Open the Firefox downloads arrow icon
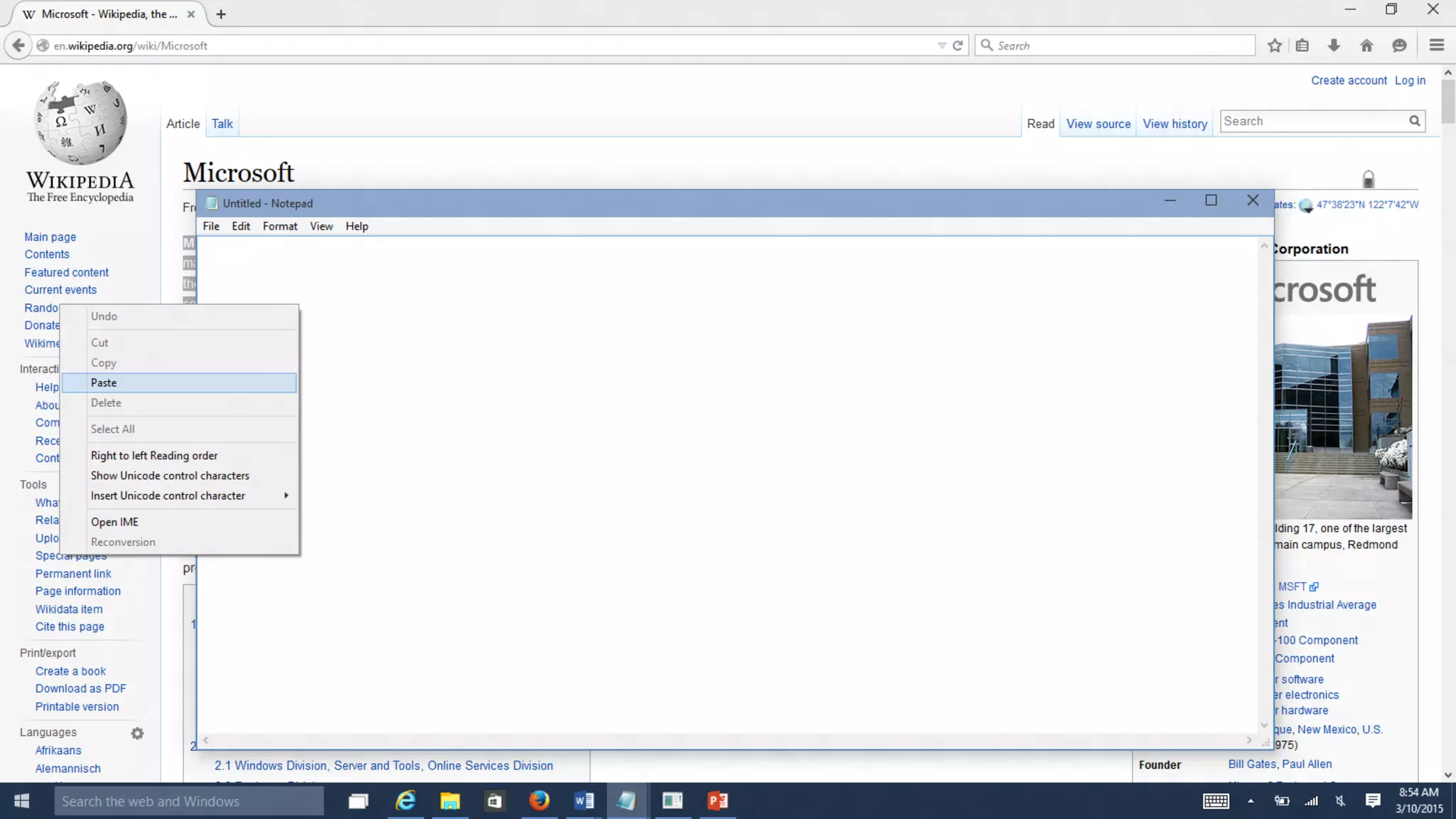 pos(1334,45)
